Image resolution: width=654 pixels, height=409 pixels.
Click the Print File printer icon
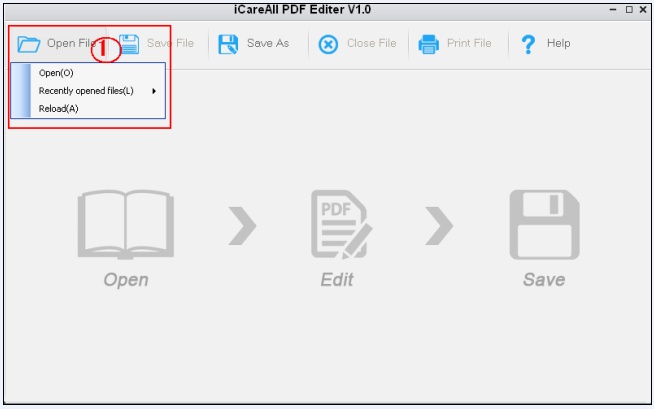[428, 44]
